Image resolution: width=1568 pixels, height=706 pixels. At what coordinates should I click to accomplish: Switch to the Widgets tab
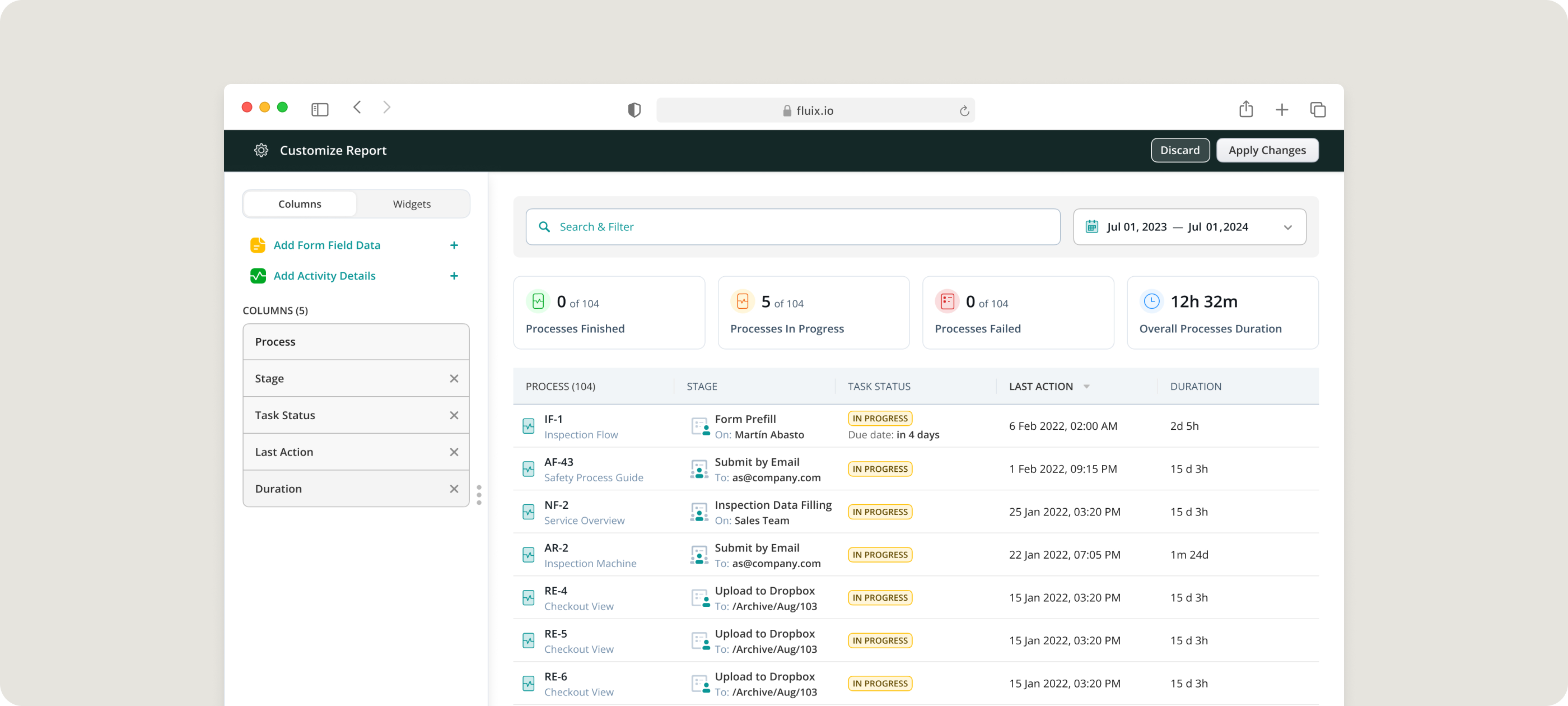coord(412,204)
